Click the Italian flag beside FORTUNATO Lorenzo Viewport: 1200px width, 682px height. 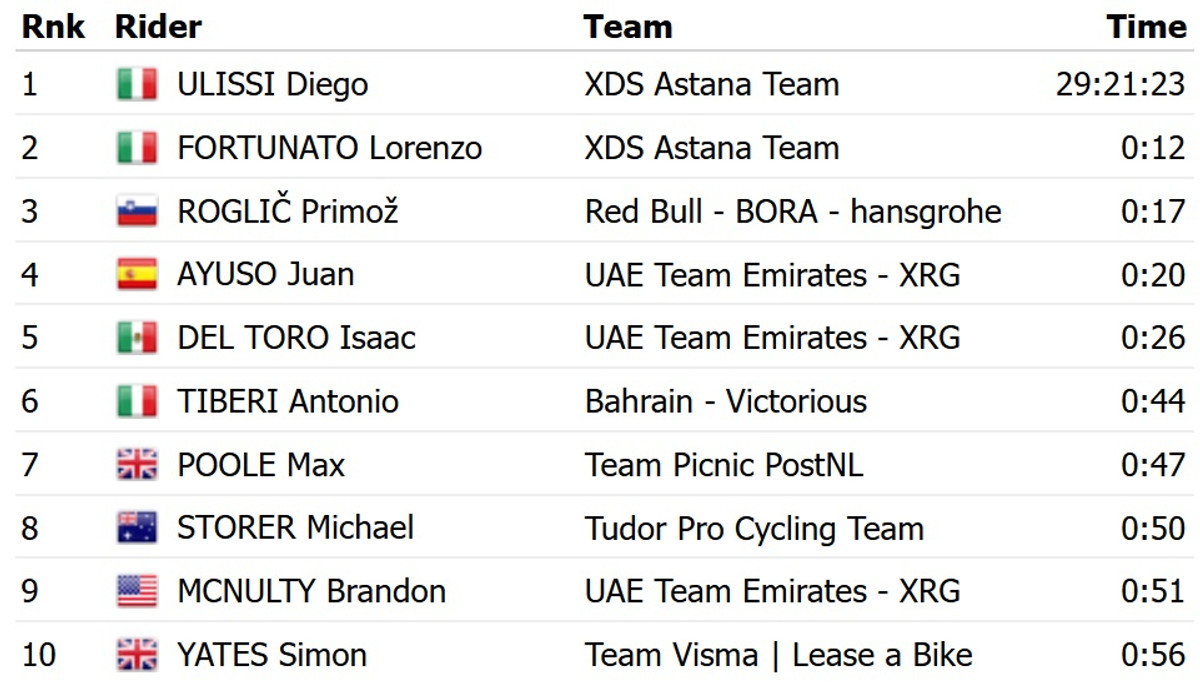(x=137, y=148)
